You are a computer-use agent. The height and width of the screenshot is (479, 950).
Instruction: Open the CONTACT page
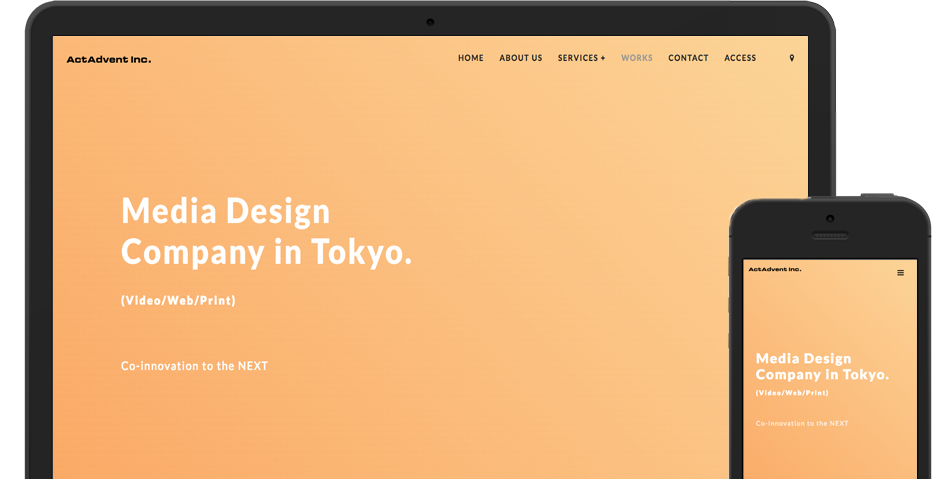pyautogui.click(x=688, y=58)
